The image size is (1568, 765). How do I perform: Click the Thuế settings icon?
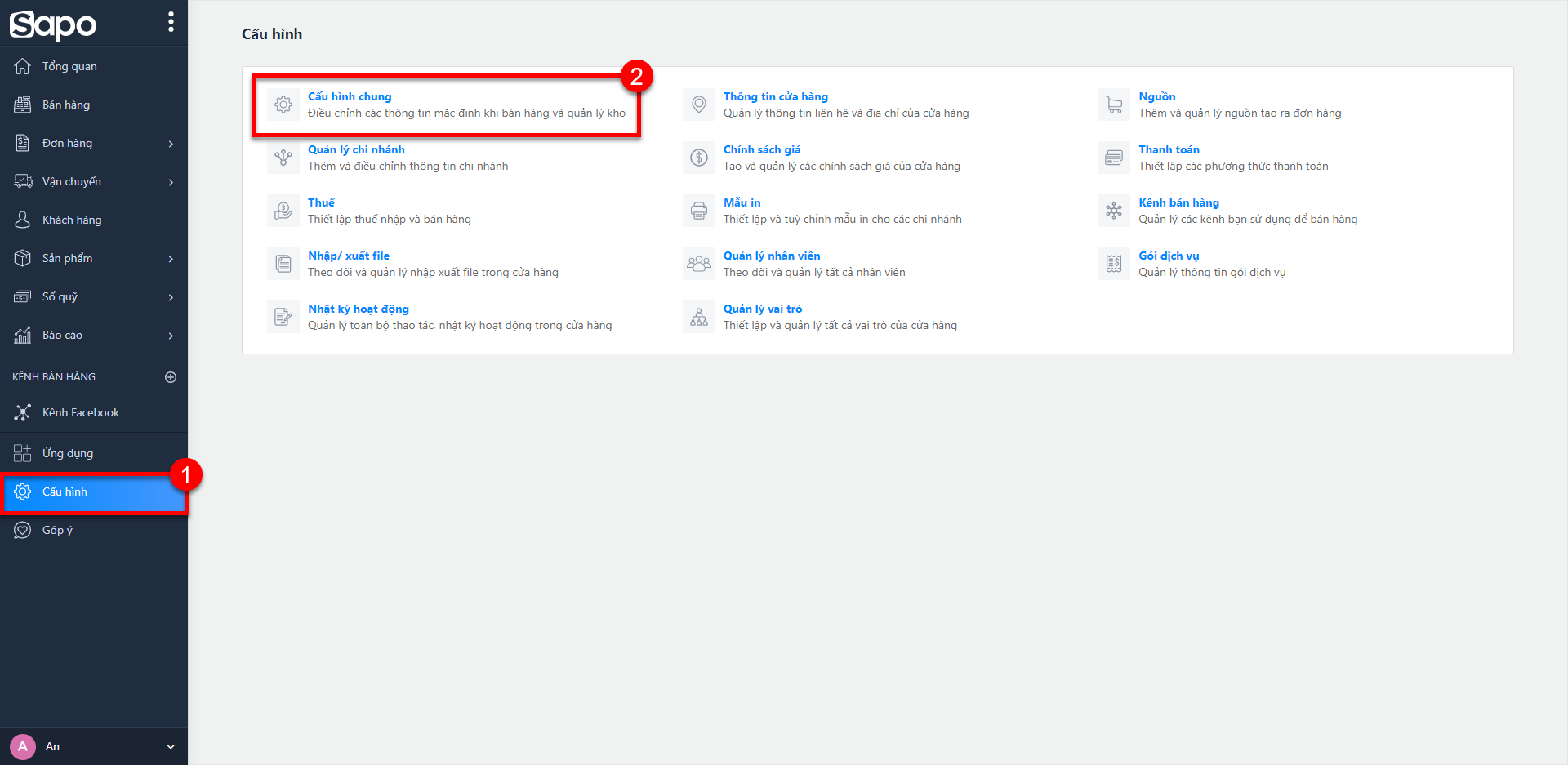coord(283,211)
